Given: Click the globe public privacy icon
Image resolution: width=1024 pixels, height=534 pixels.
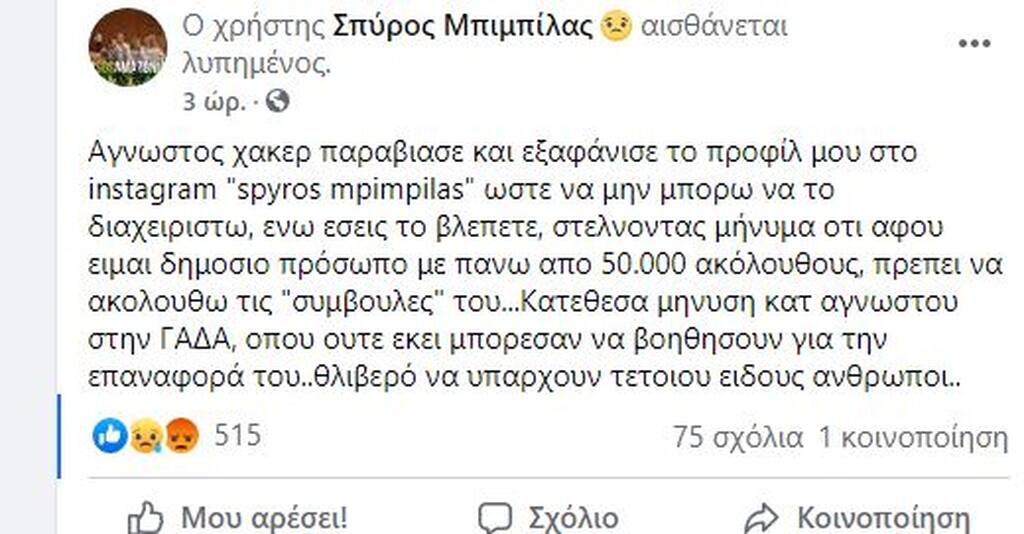Looking at the screenshot, I should pos(279,101).
